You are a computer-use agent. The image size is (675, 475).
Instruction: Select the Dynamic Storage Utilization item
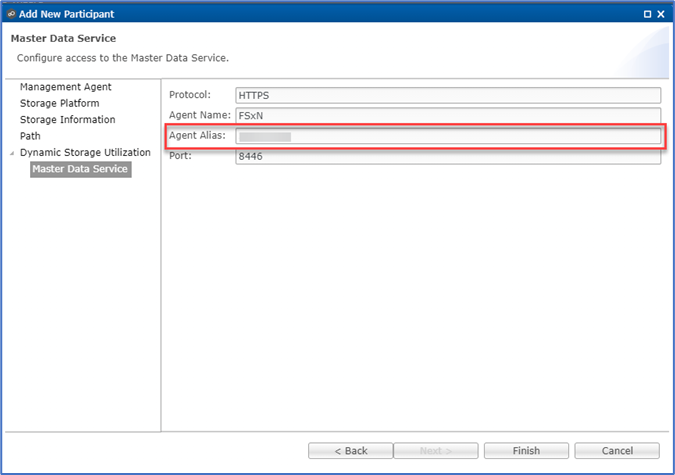(x=85, y=153)
